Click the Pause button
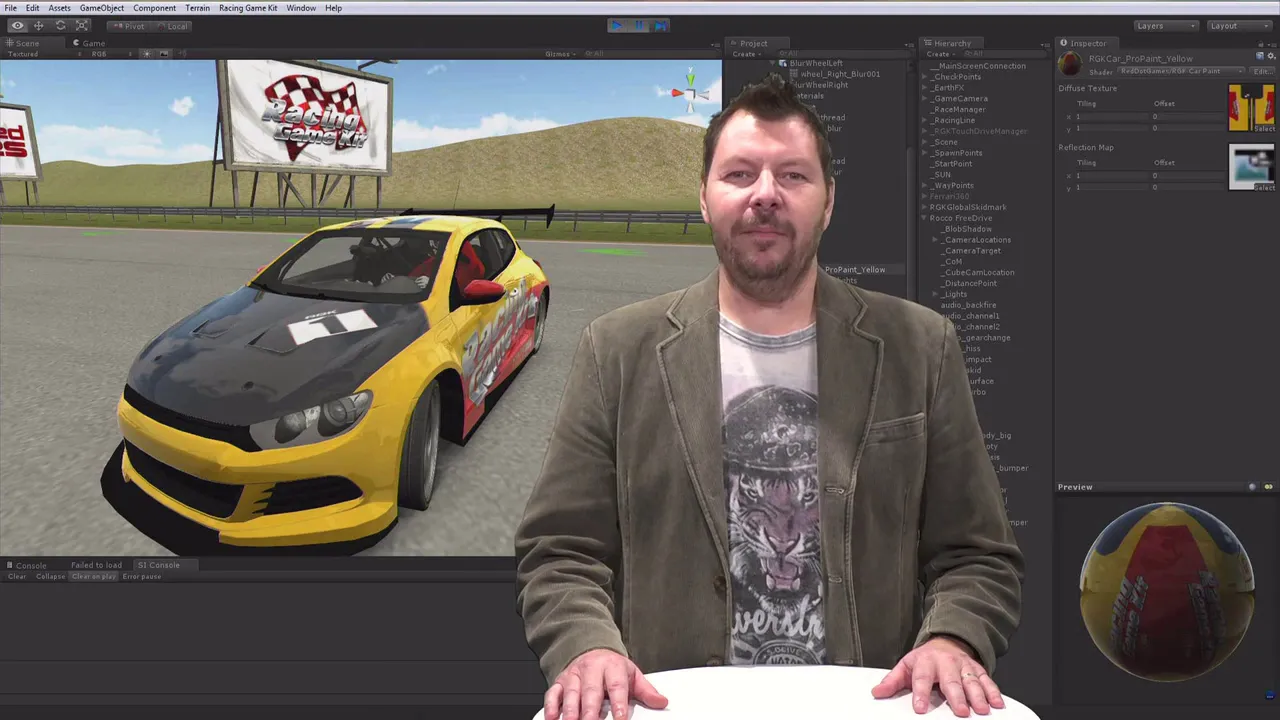1280x720 pixels. click(x=639, y=25)
